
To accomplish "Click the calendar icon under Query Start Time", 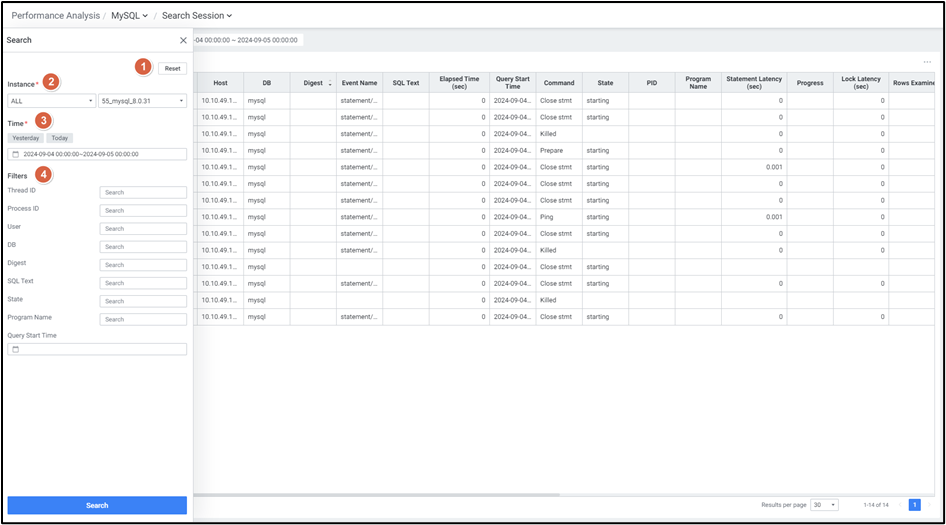I will pos(15,349).
